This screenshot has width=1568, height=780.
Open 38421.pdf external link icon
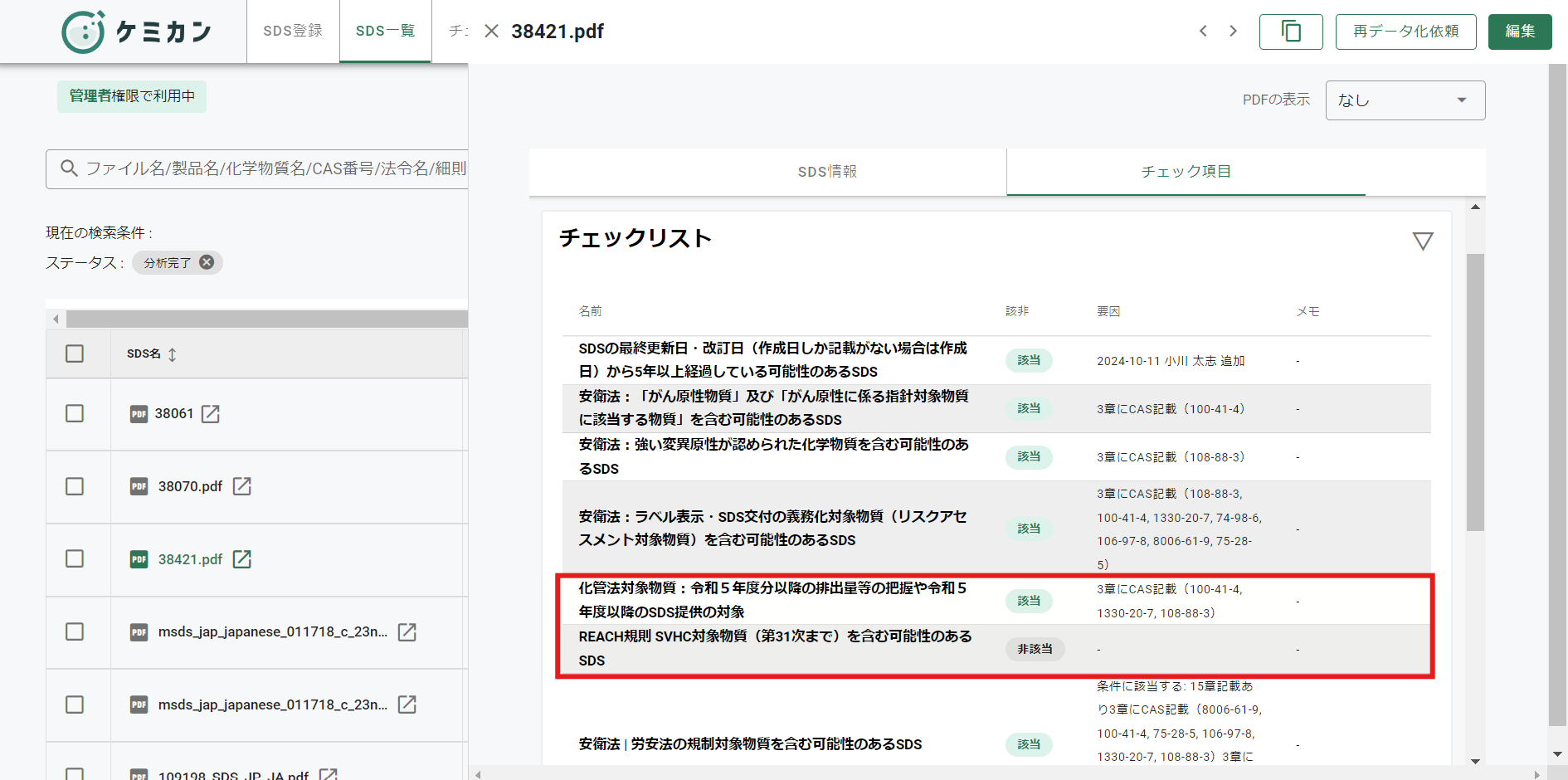click(x=241, y=558)
